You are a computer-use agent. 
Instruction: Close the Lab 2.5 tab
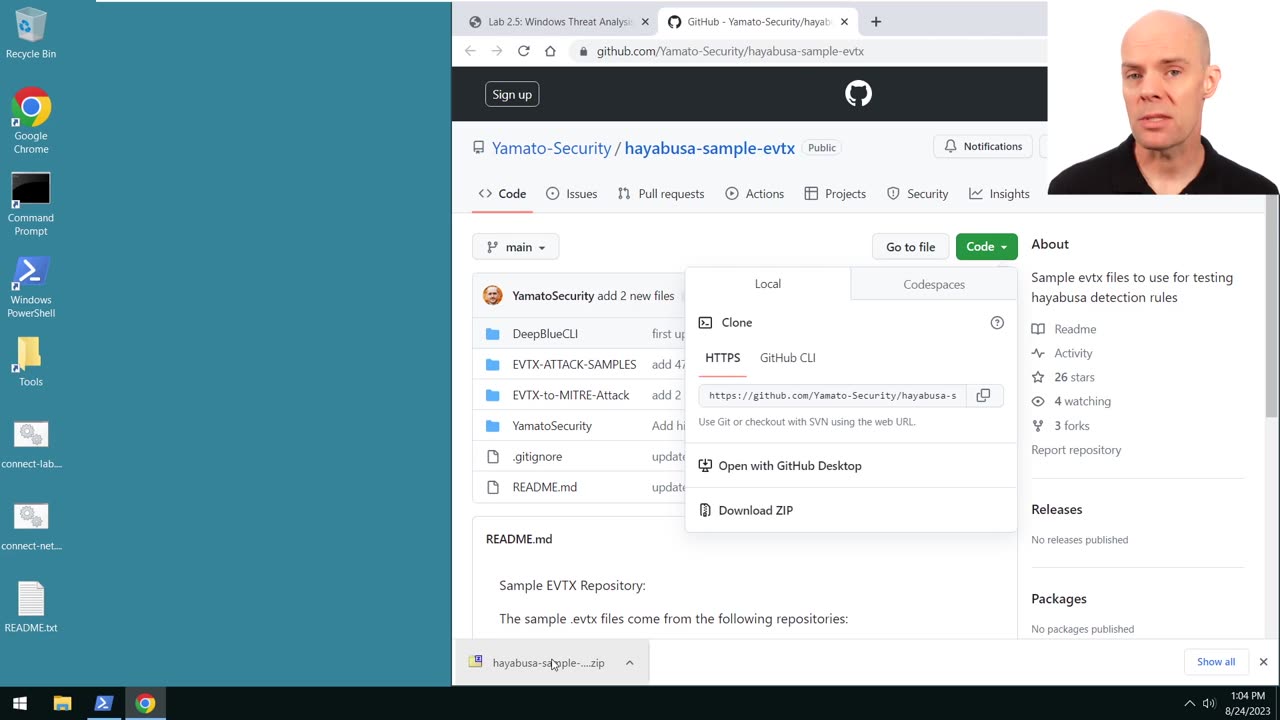pos(645,21)
